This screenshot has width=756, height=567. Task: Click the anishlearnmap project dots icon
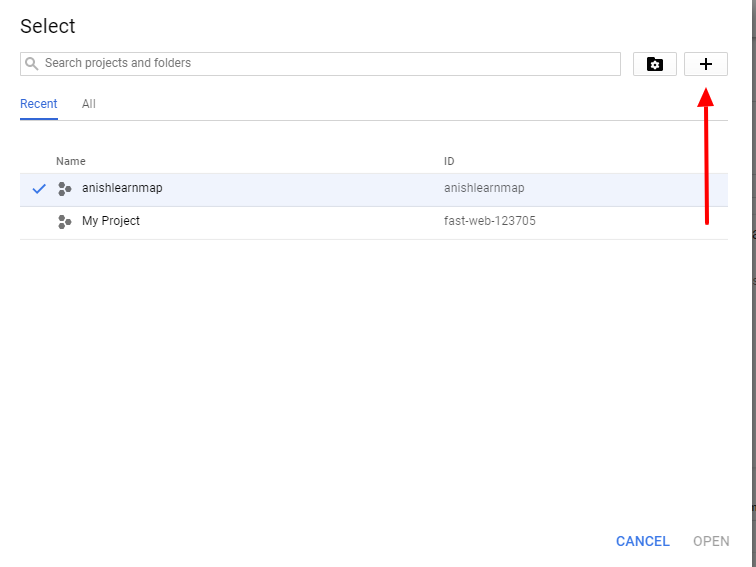tap(65, 189)
